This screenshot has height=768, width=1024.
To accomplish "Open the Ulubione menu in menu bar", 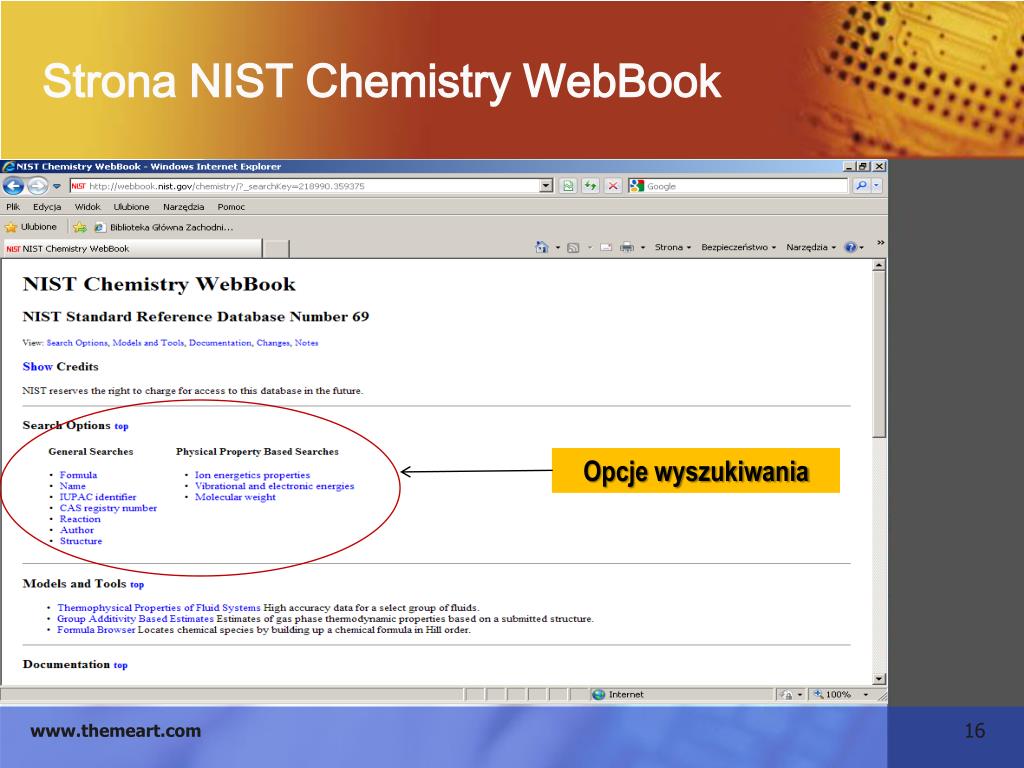I will tap(131, 207).
